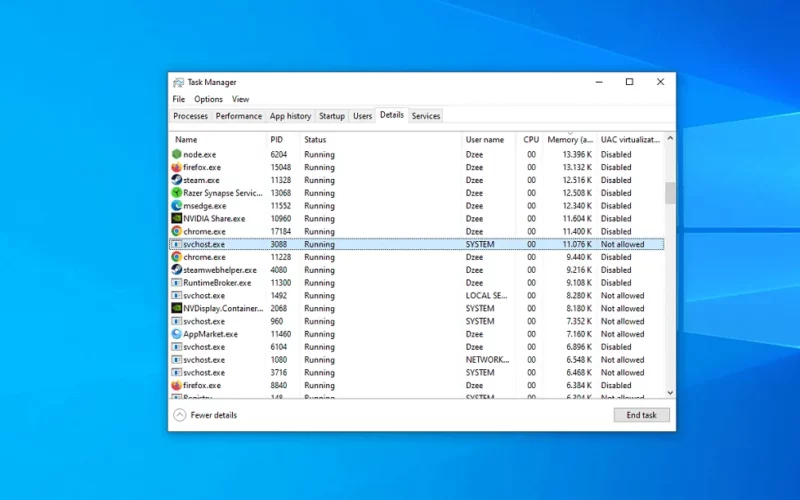The width and height of the screenshot is (800, 500).
Task: Click the svchost.exe icon with PID 960
Action: pyautogui.click(x=177, y=321)
